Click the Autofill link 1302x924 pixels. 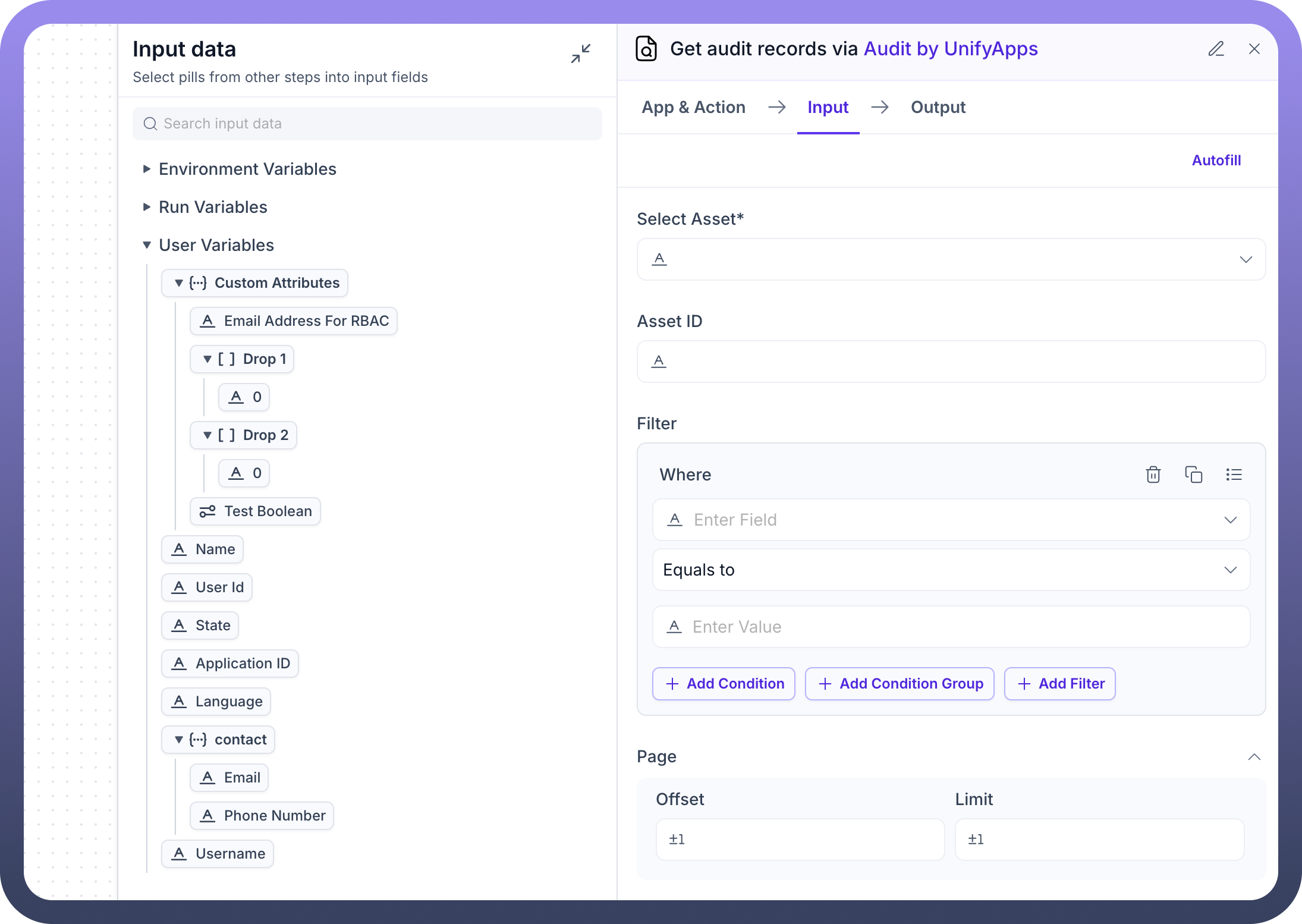pyautogui.click(x=1216, y=160)
